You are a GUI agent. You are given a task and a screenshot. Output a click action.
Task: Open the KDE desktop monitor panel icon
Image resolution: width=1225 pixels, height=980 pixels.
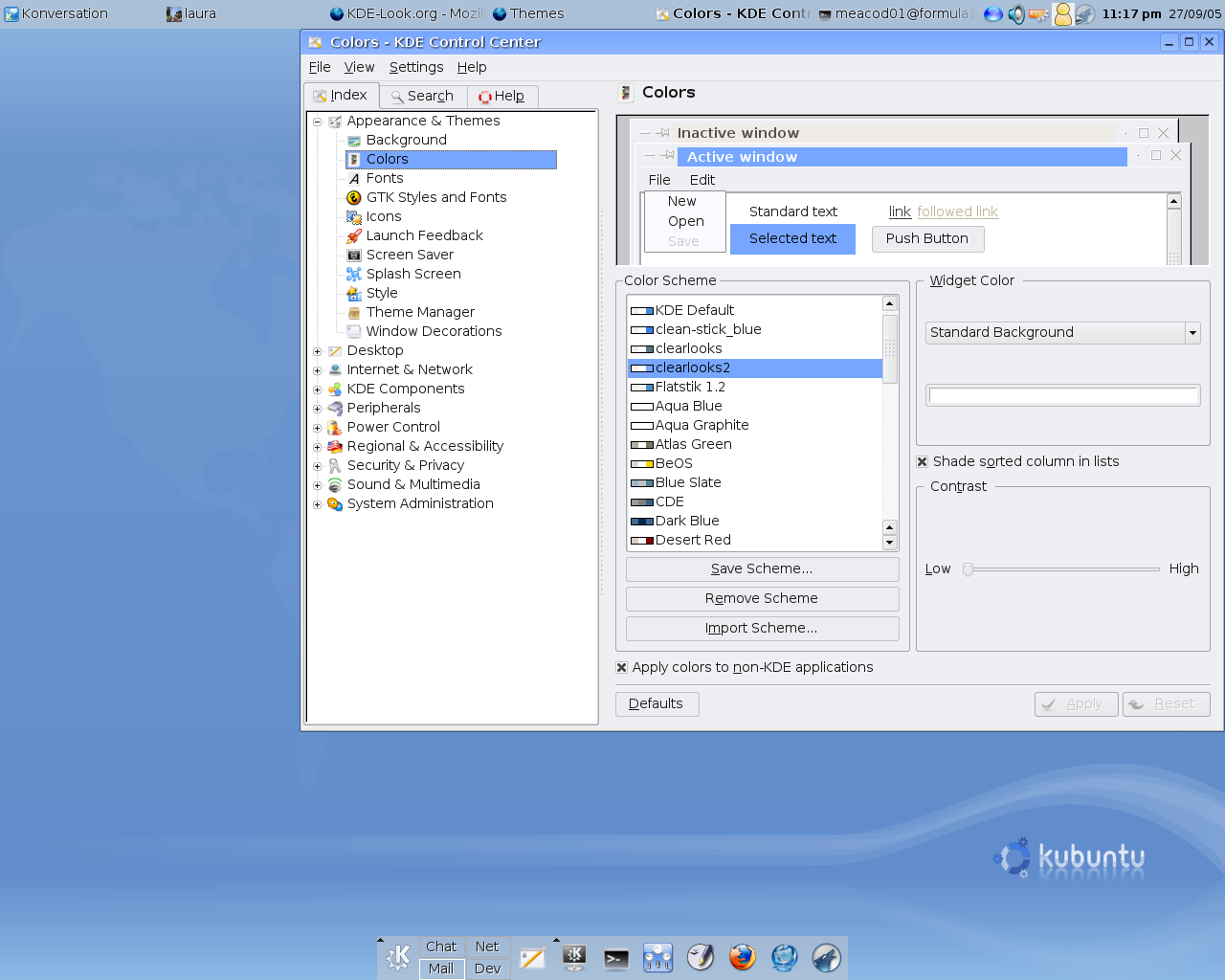(x=574, y=958)
